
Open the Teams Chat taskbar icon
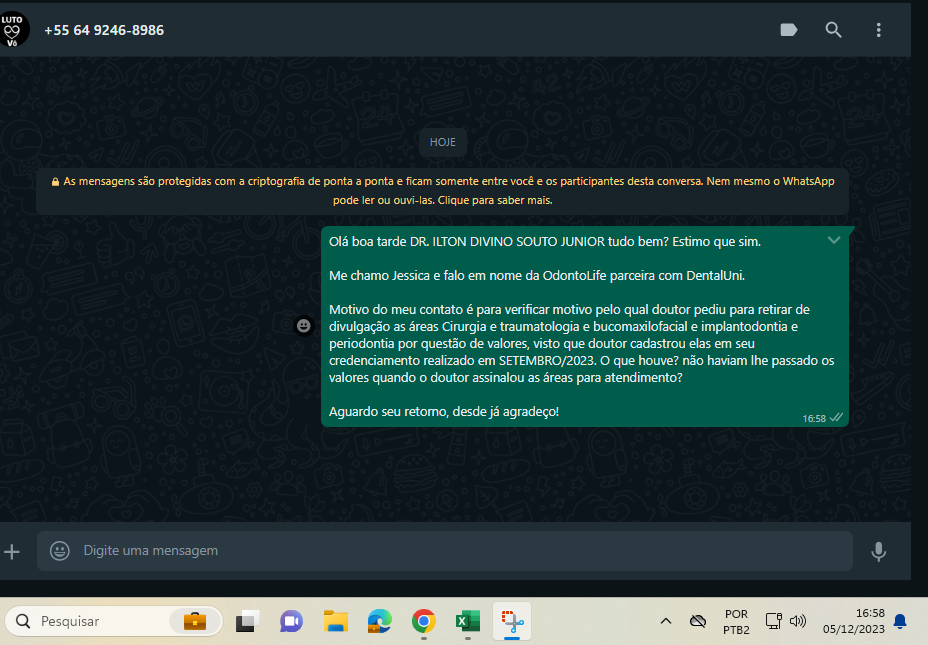tap(291, 621)
